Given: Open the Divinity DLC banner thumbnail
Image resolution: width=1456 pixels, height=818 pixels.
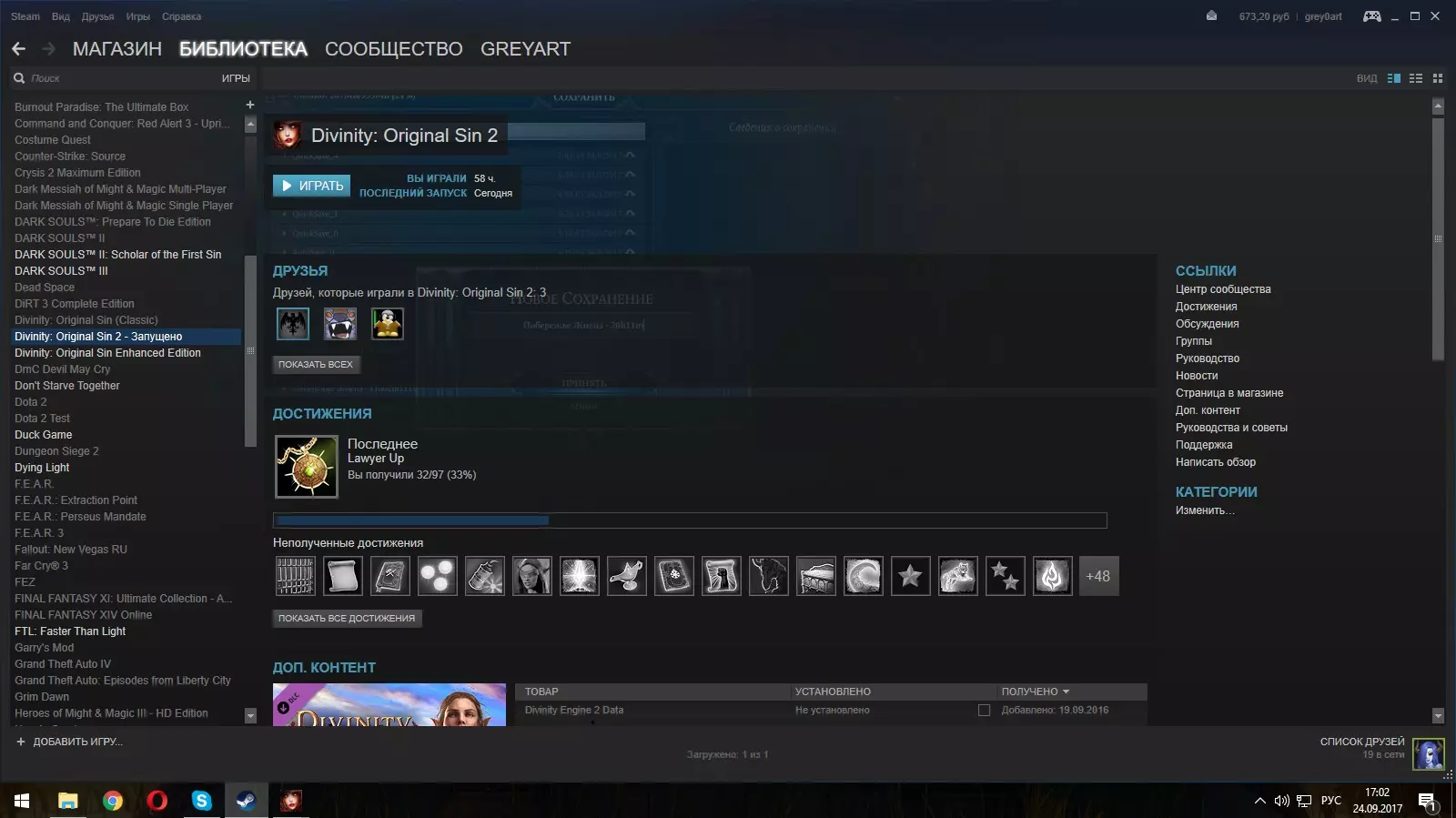Looking at the screenshot, I should (389, 705).
